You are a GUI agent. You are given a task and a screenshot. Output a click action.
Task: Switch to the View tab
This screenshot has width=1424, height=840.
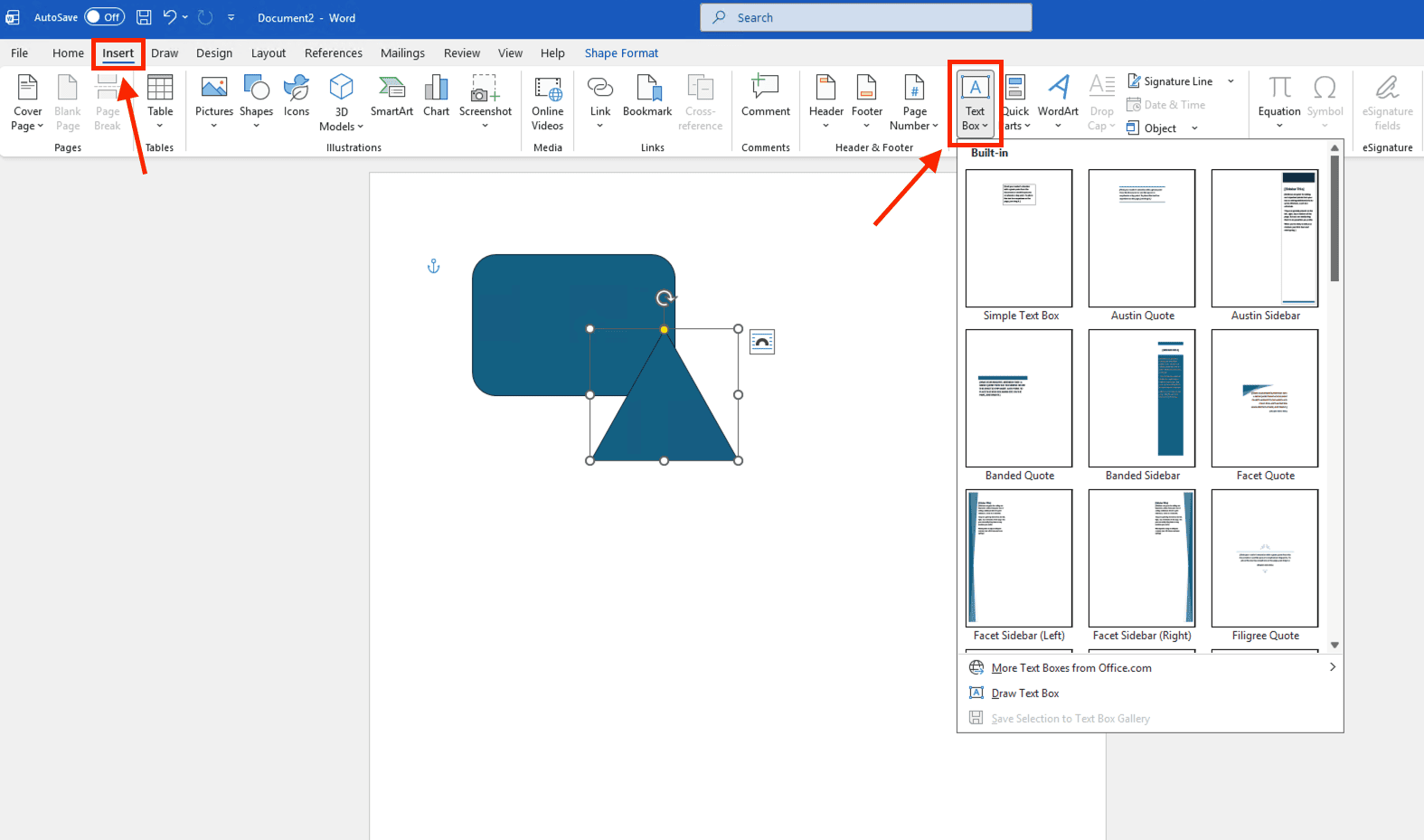pyautogui.click(x=510, y=53)
